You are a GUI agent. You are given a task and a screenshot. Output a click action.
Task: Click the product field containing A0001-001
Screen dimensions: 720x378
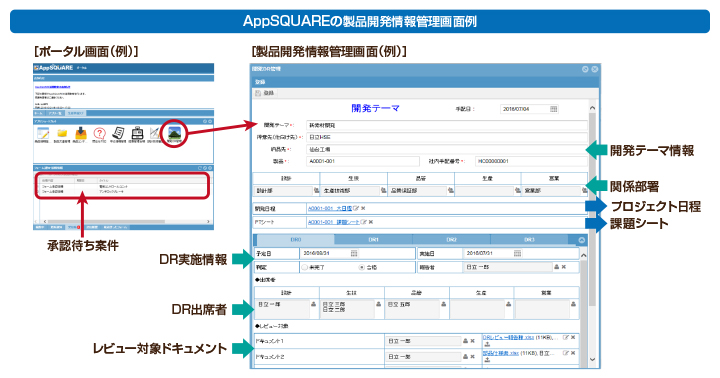(x=363, y=161)
